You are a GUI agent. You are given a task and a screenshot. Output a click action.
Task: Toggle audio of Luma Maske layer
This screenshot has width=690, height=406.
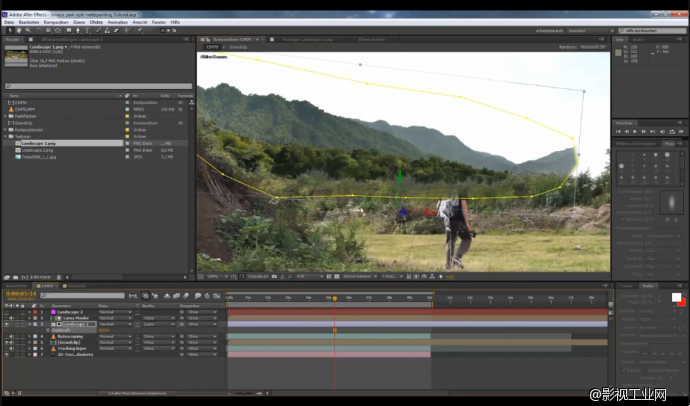[x=11, y=318]
